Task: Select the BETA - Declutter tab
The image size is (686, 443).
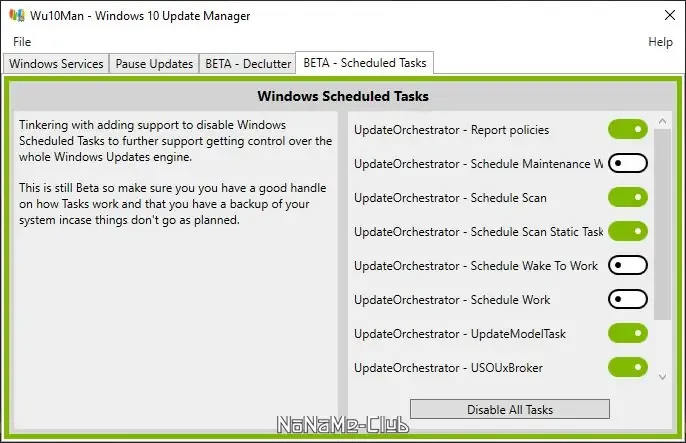Action: pyautogui.click(x=248, y=64)
